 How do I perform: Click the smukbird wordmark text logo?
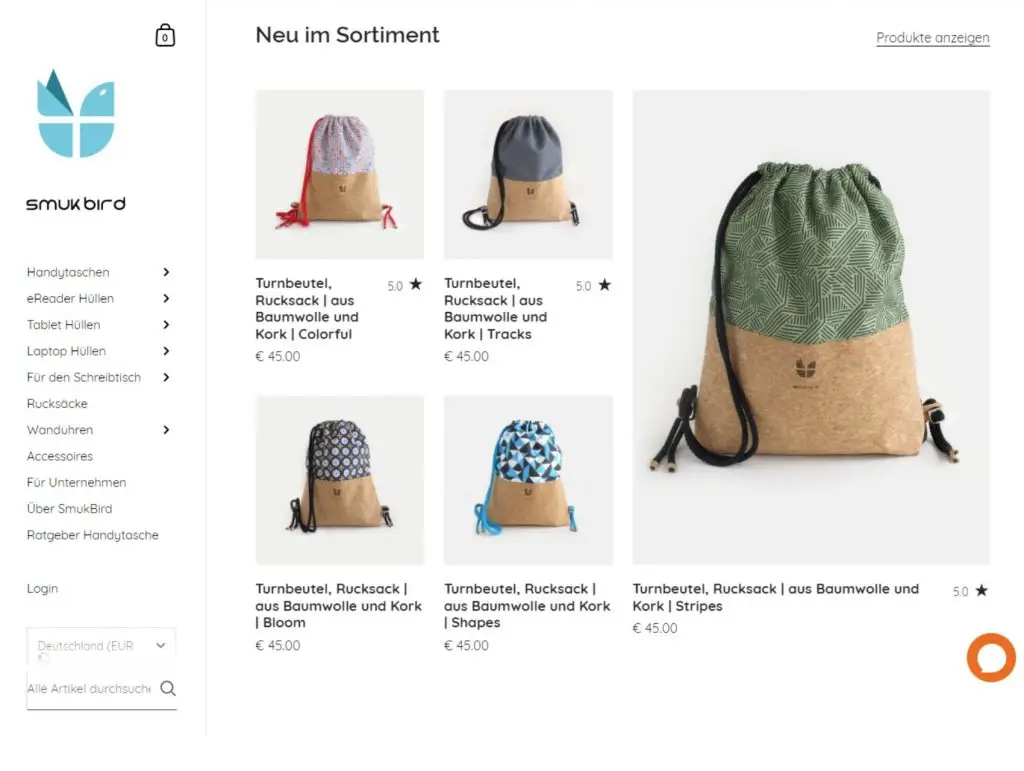(76, 204)
